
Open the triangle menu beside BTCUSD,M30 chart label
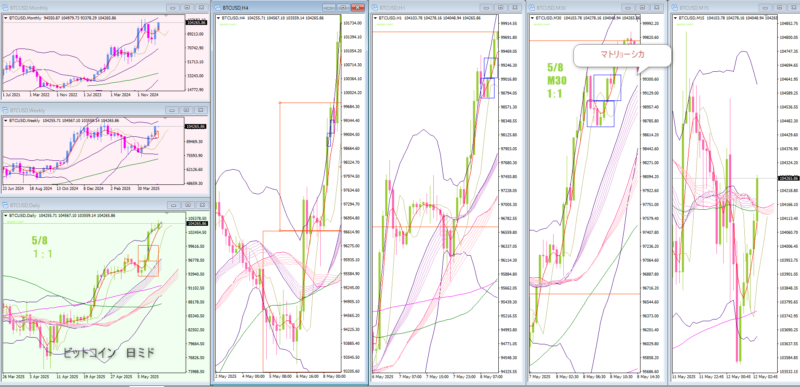click(533, 17)
